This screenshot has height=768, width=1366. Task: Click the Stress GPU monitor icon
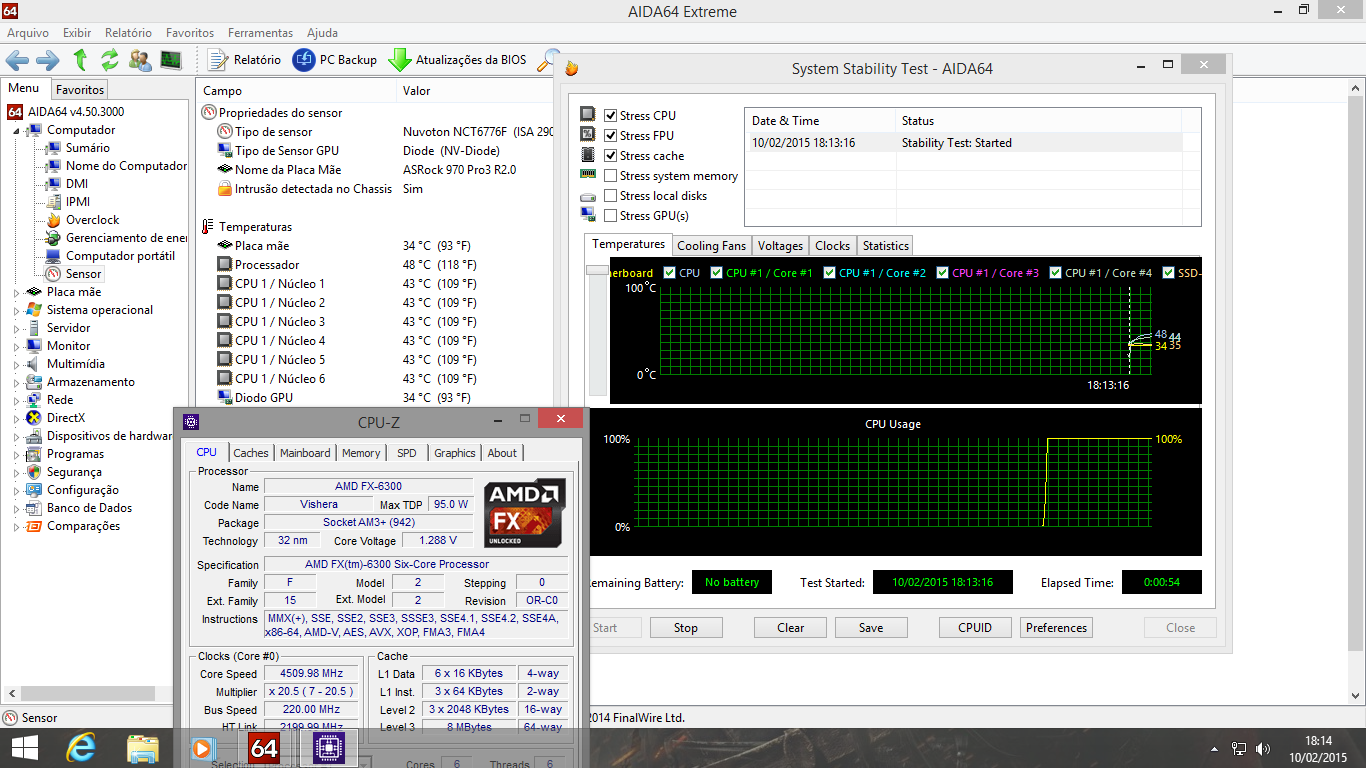tap(588, 215)
